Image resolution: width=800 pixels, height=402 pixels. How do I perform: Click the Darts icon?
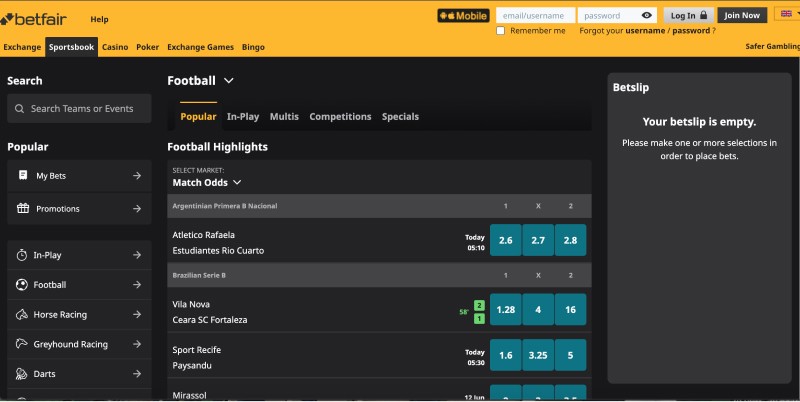point(21,374)
